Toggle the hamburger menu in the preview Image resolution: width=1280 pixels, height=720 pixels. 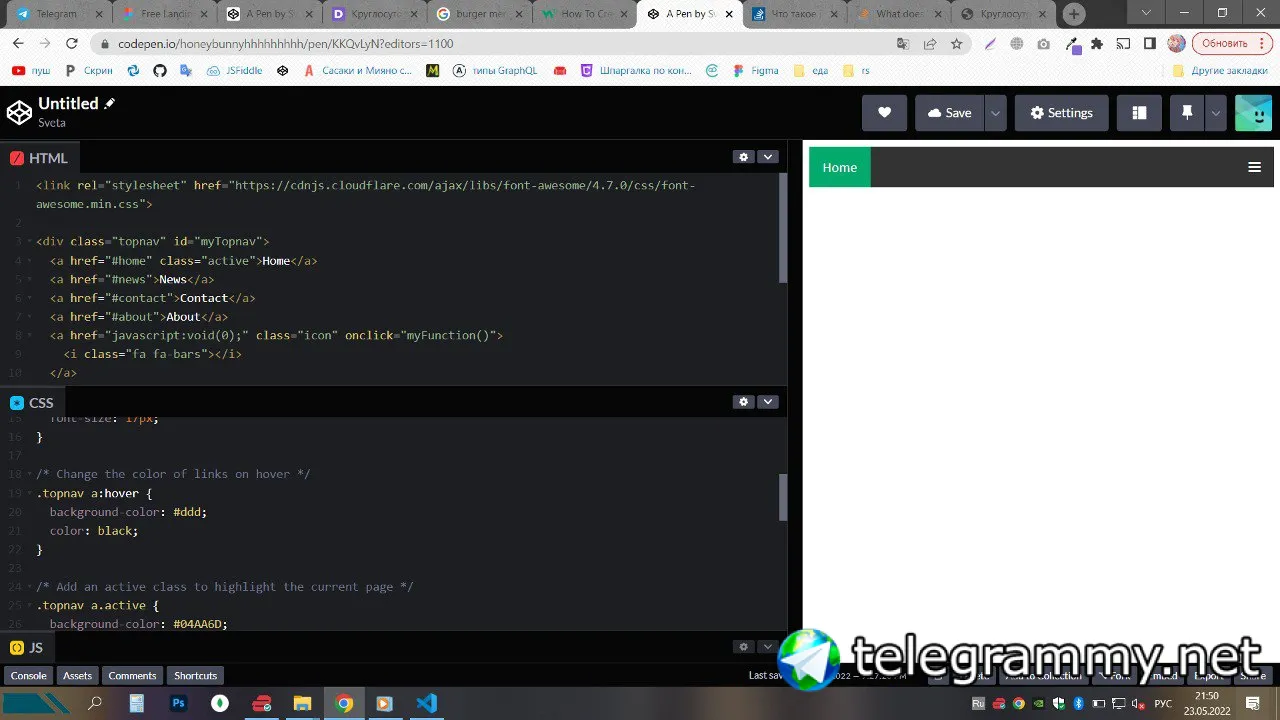coord(1254,167)
